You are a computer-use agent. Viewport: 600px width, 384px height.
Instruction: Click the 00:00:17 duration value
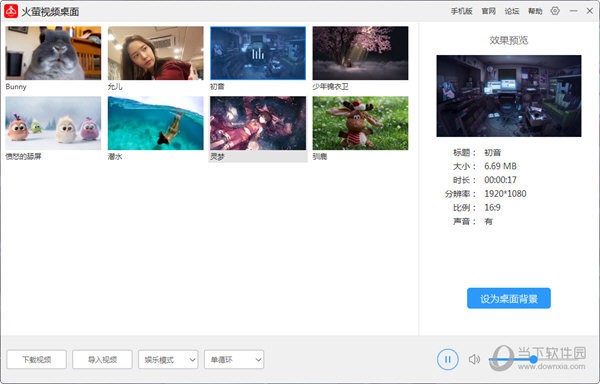(x=500, y=180)
